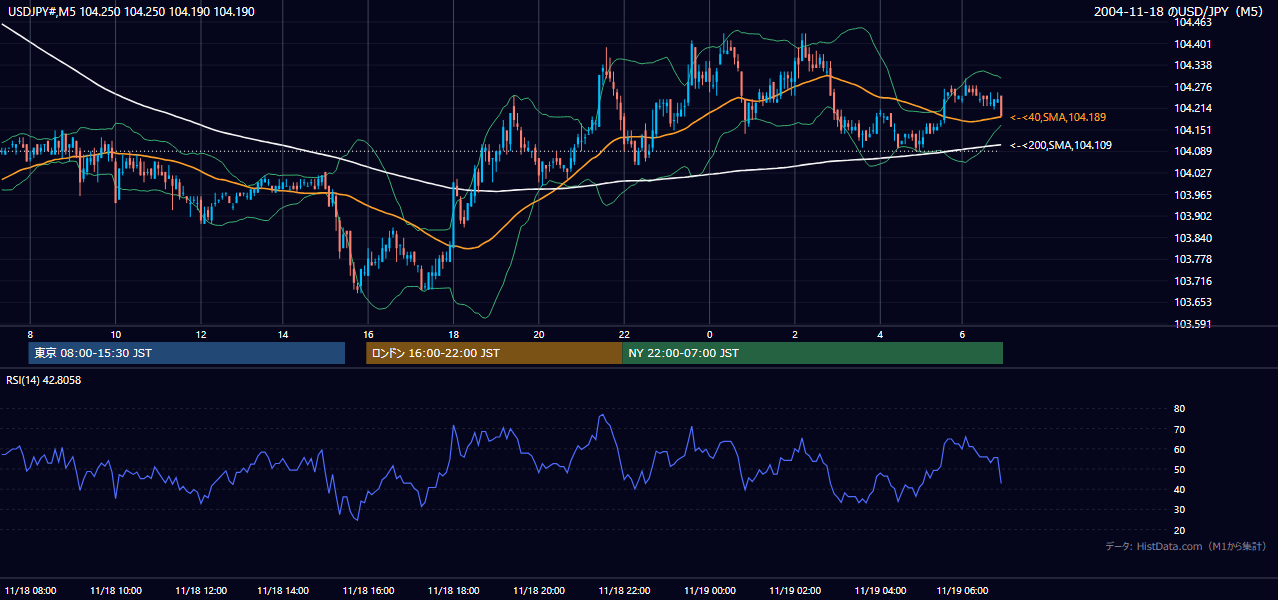
Task: Click the bottom time label 11/18 12:00
Action: coord(200,590)
